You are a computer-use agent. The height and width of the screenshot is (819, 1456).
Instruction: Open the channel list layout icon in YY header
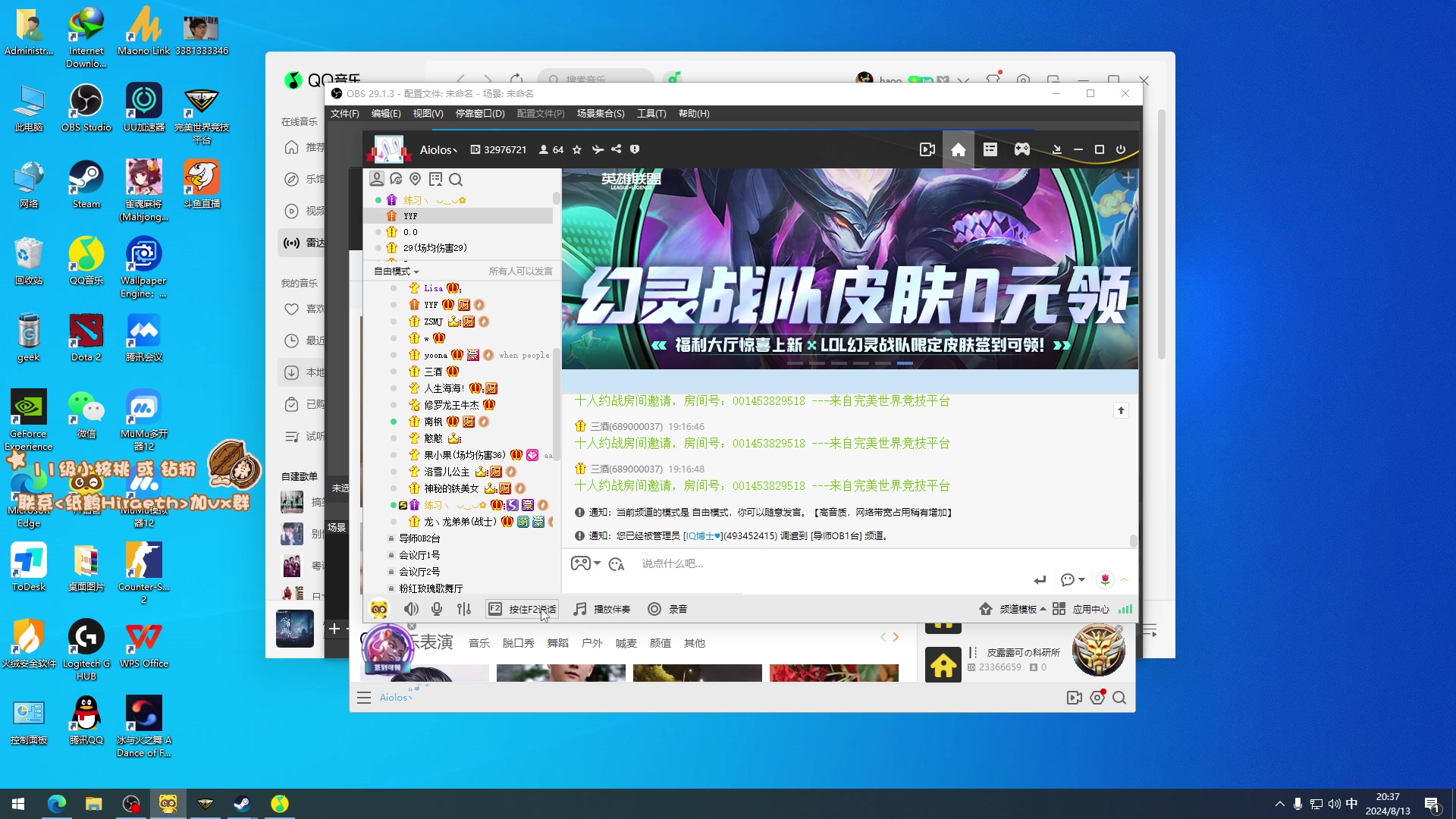[990, 150]
